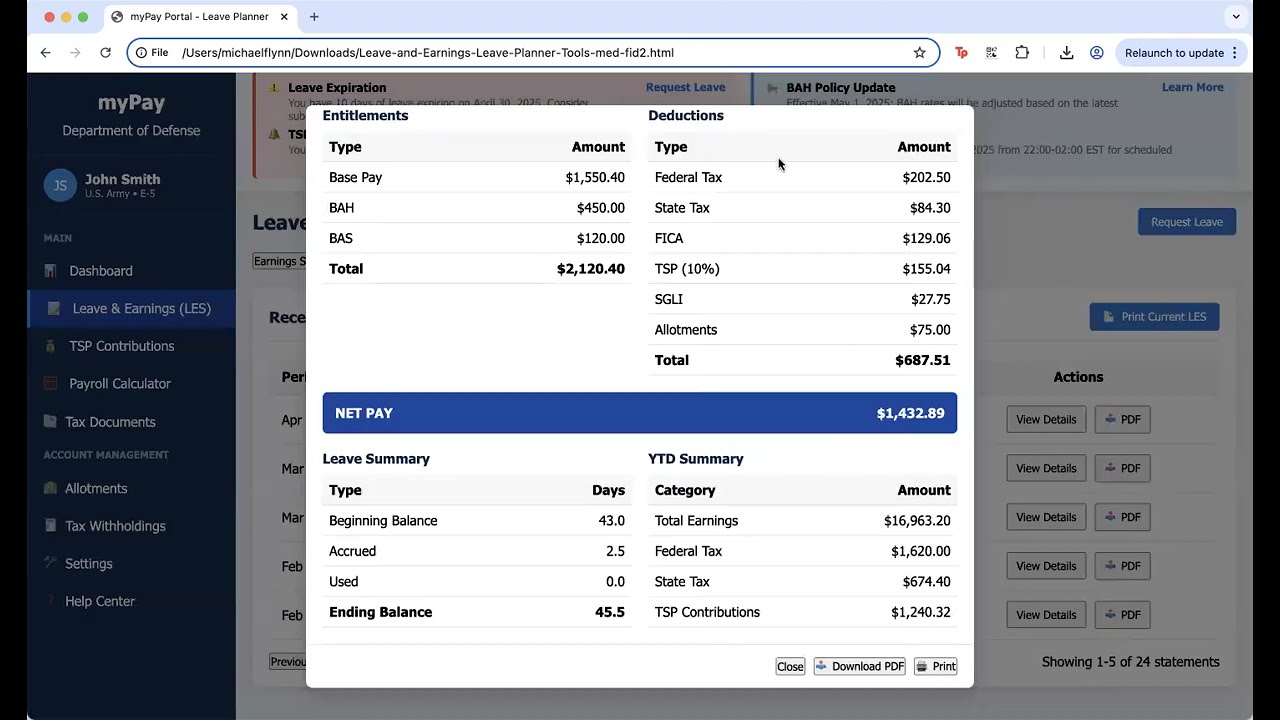Click Relaunch to update button

point(1180,53)
